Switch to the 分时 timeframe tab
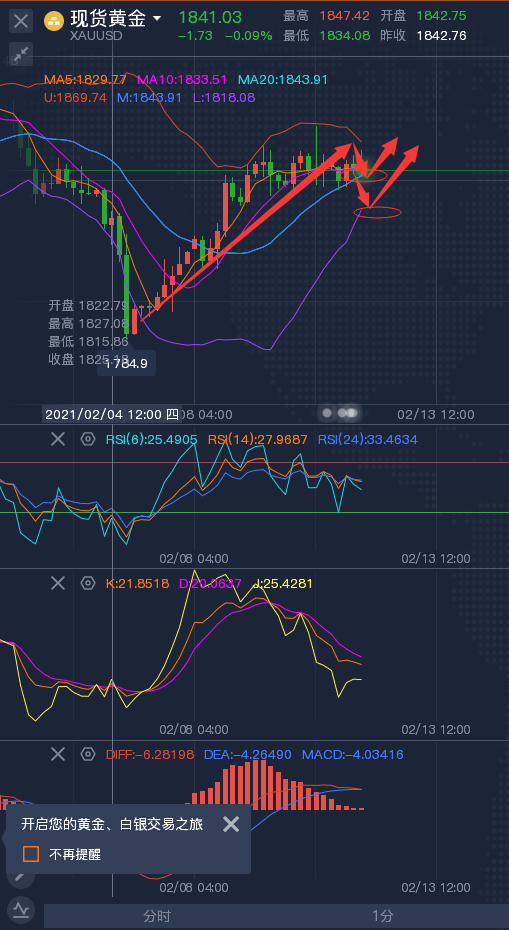Viewport: 509px width, 930px height. tap(157, 916)
